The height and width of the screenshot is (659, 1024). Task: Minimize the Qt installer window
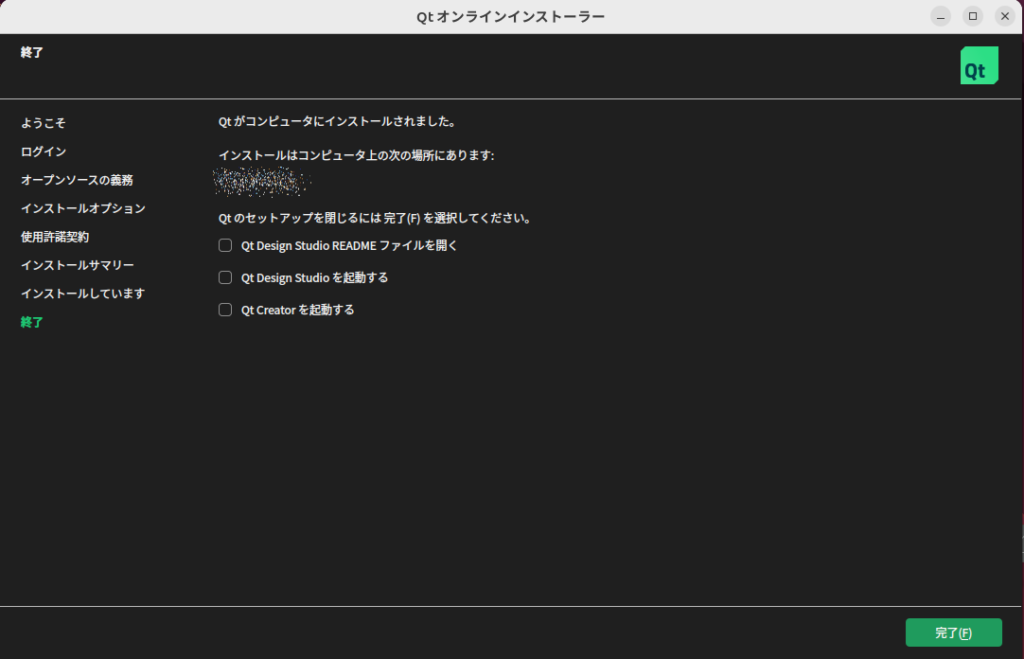click(x=940, y=16)
